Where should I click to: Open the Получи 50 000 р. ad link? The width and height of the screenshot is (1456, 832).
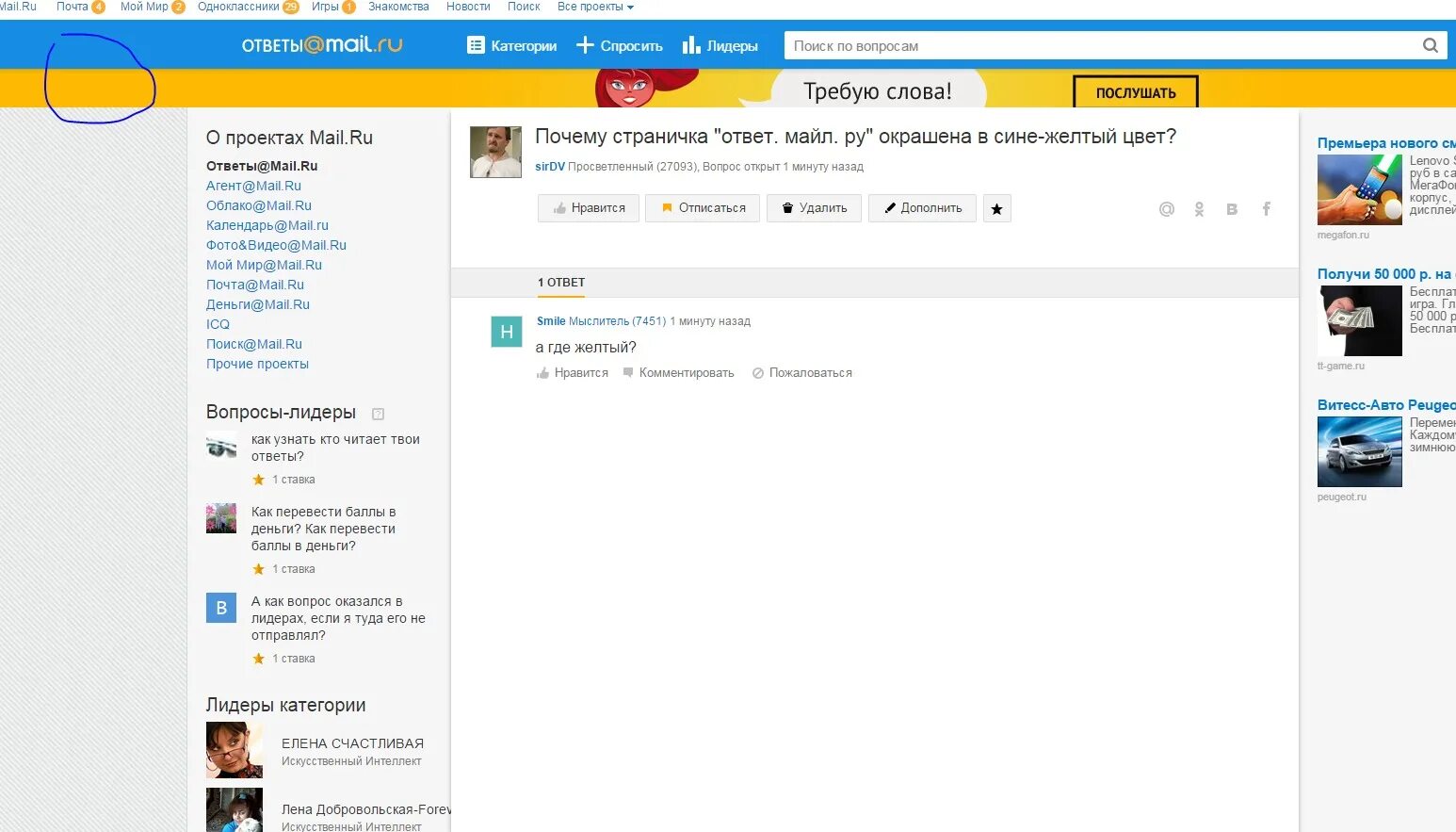(1386, 274)
